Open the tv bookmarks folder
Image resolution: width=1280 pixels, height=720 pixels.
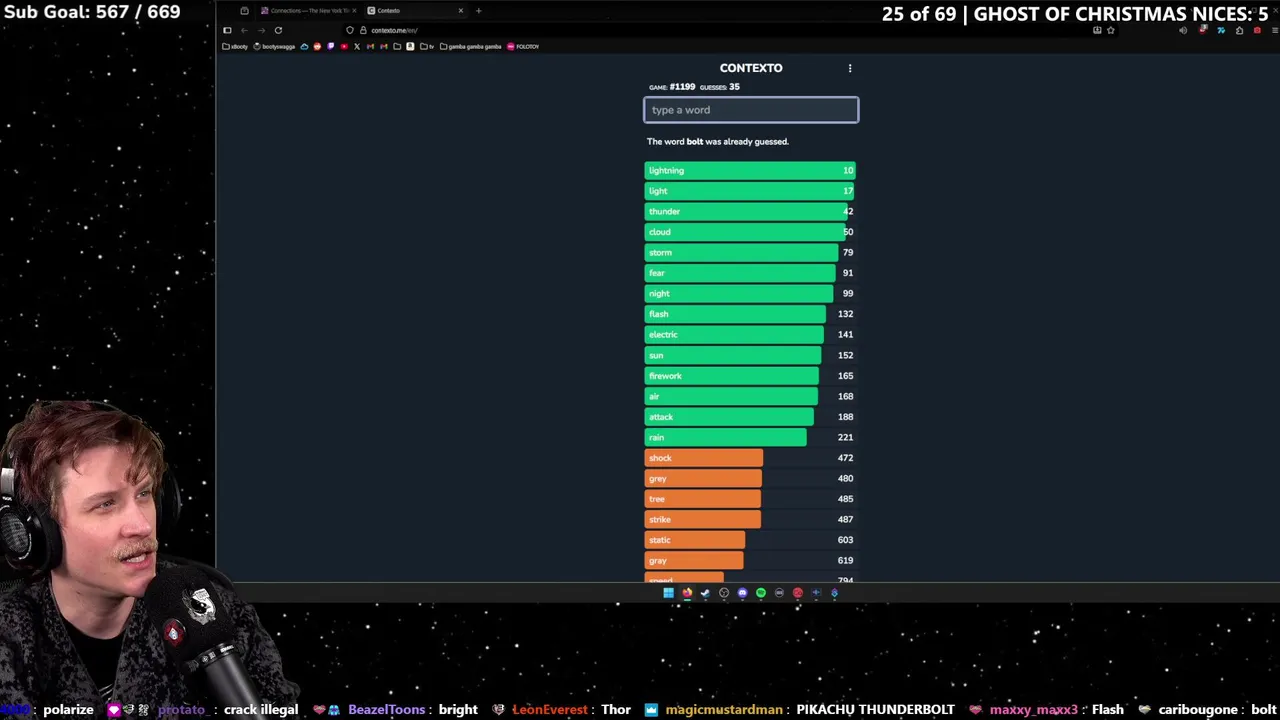[x=427, y=47]
